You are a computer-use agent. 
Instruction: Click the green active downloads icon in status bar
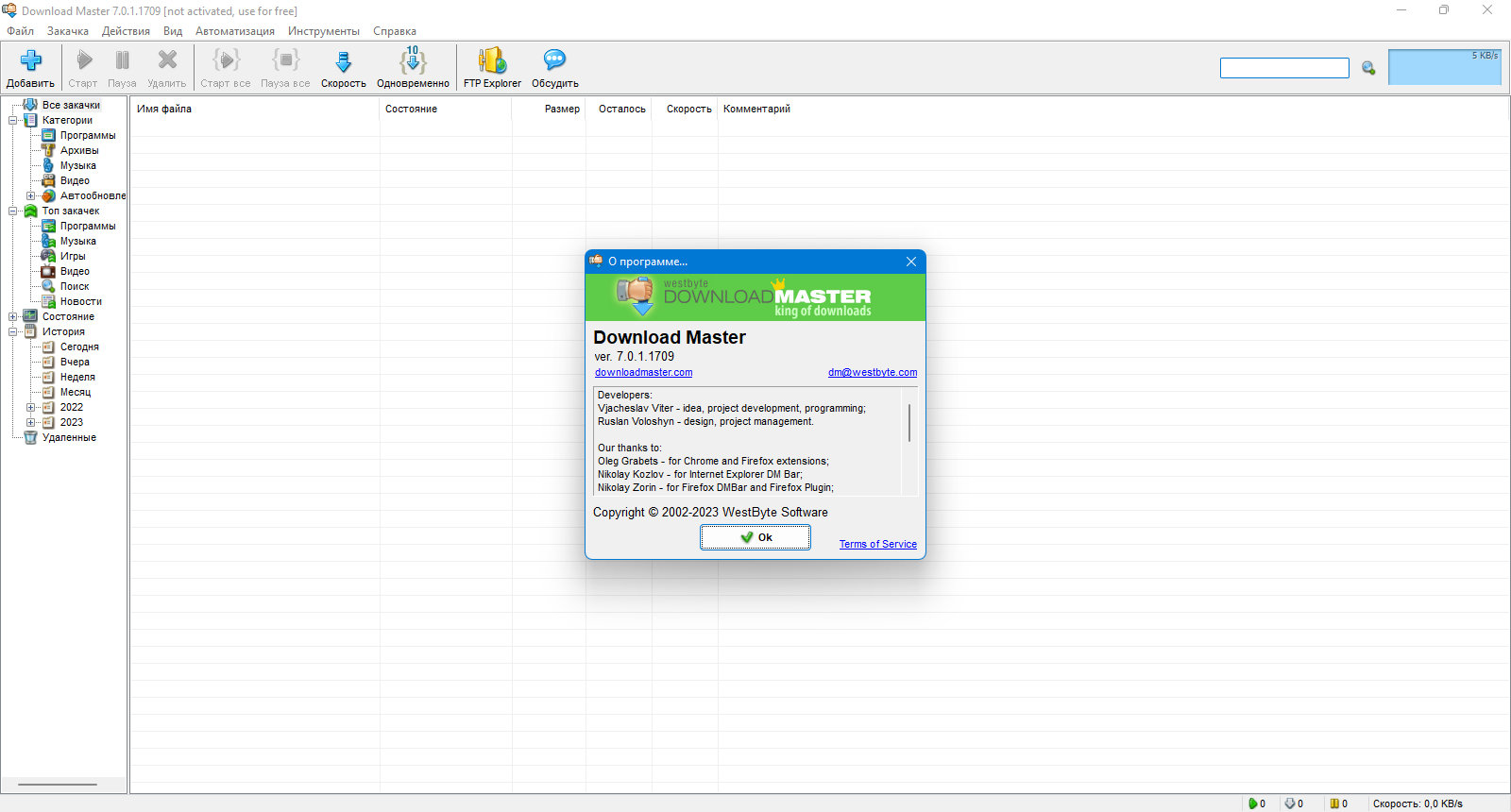coord(1252,804)
